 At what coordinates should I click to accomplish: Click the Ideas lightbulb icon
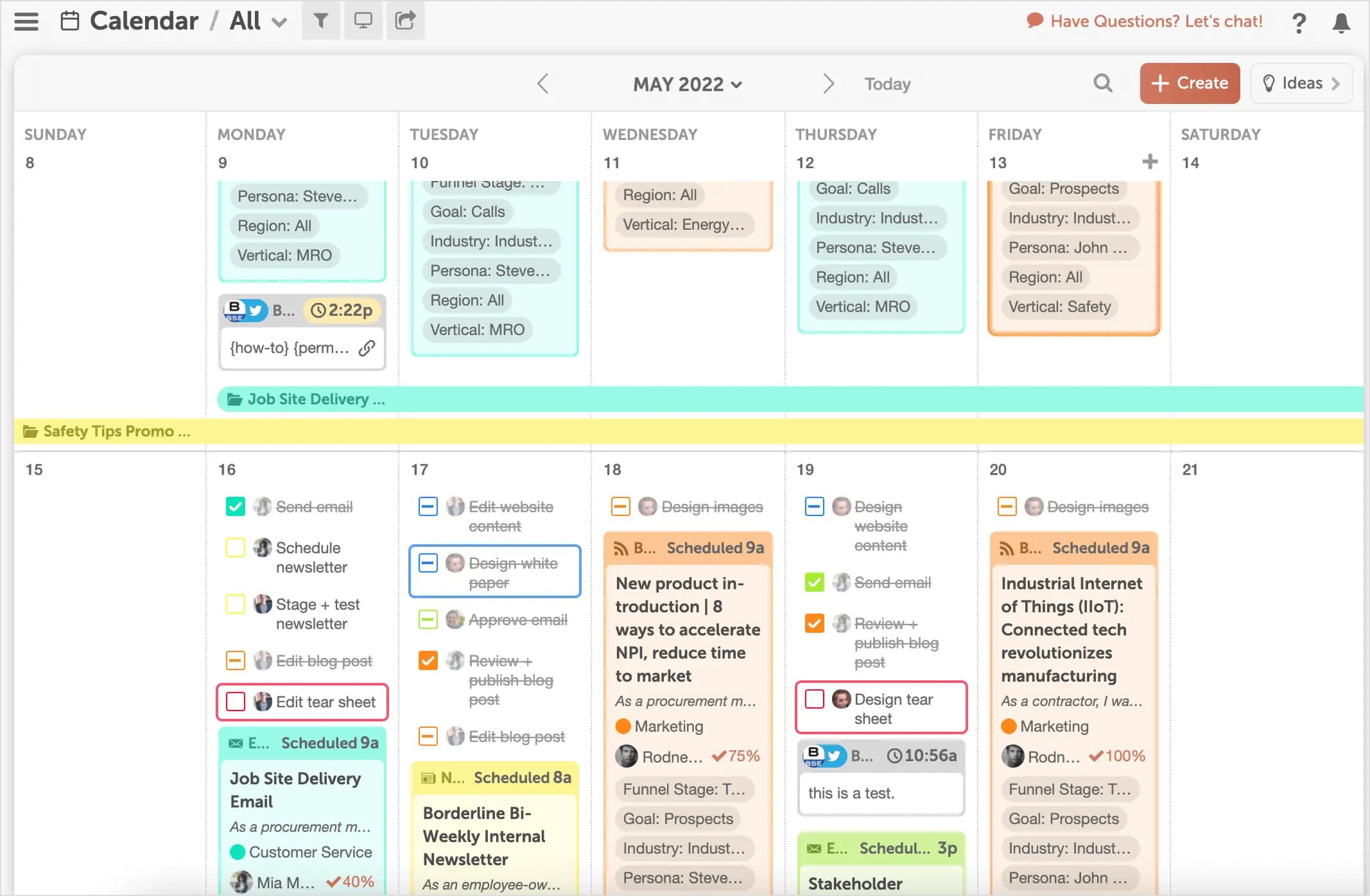click(x=1269, y=83)
